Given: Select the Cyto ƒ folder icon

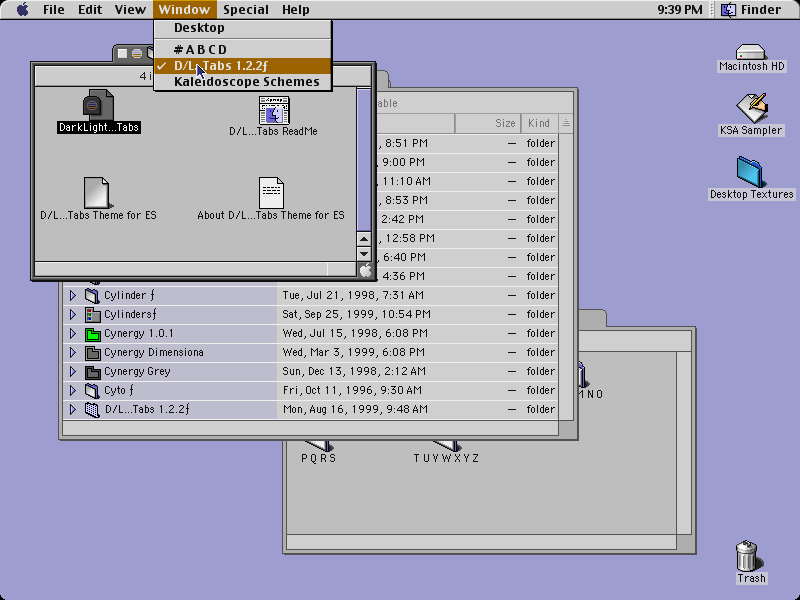Looking at the screenshot, I should pyautogui.click(x=92, y=391).
